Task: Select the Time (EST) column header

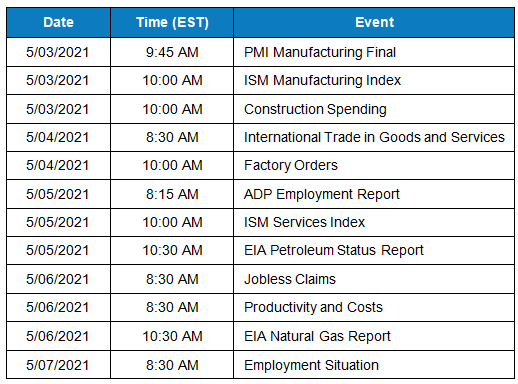Action: [172, 22]
